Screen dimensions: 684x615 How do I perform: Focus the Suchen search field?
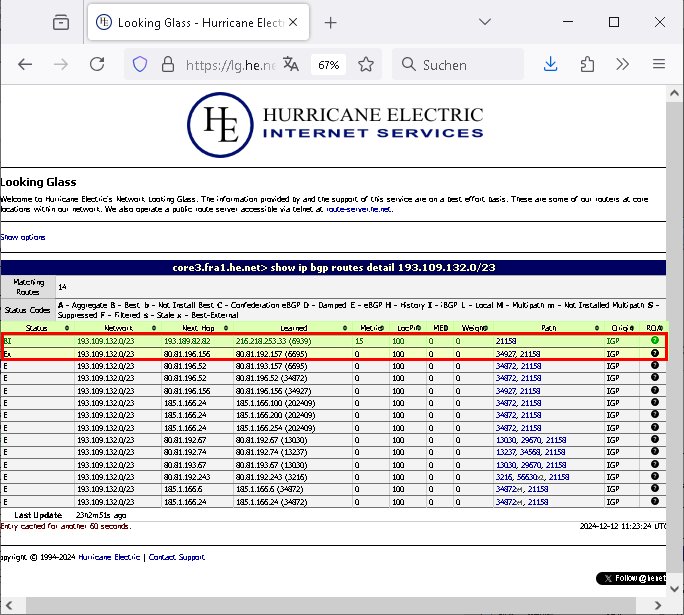[460, 64]
